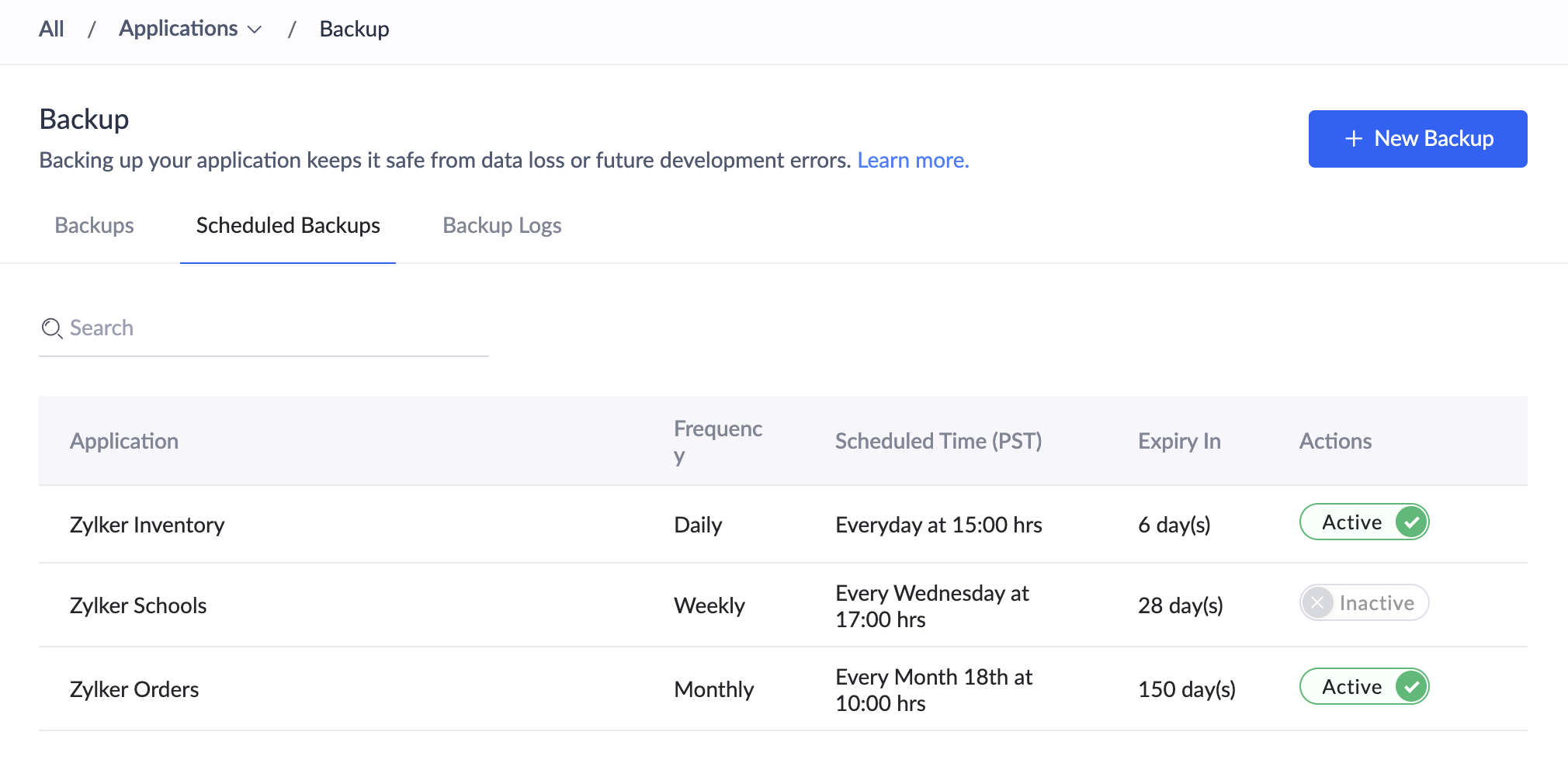Enable the Inactive schedule for Zylker Schools
Viewport: 1568px width, 770px height.
(1364, 602)
